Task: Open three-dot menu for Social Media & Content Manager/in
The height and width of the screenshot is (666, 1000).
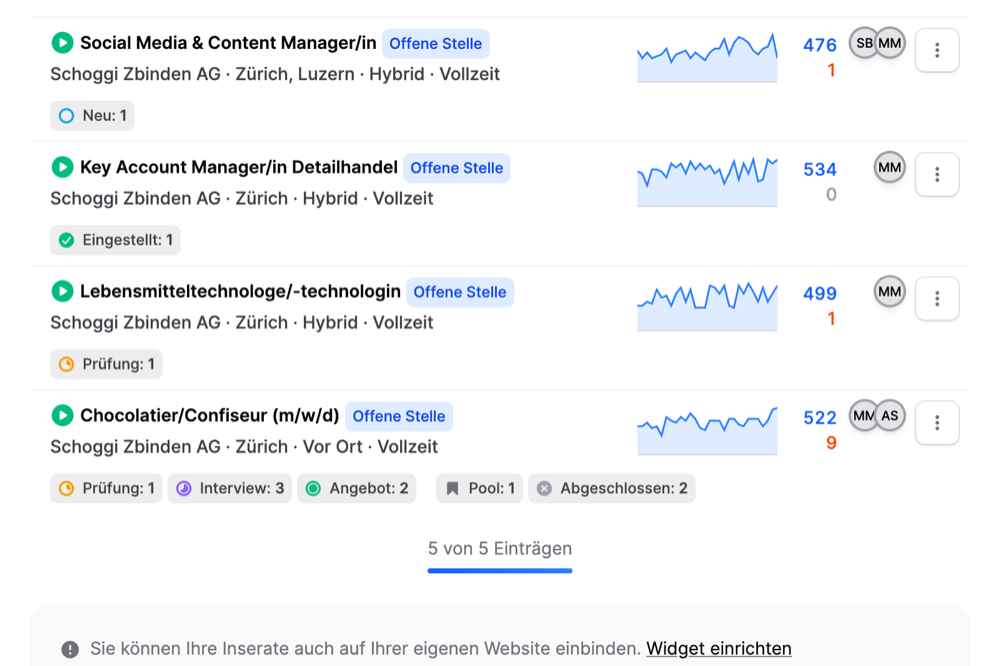Action: click(x=937, y=50)
